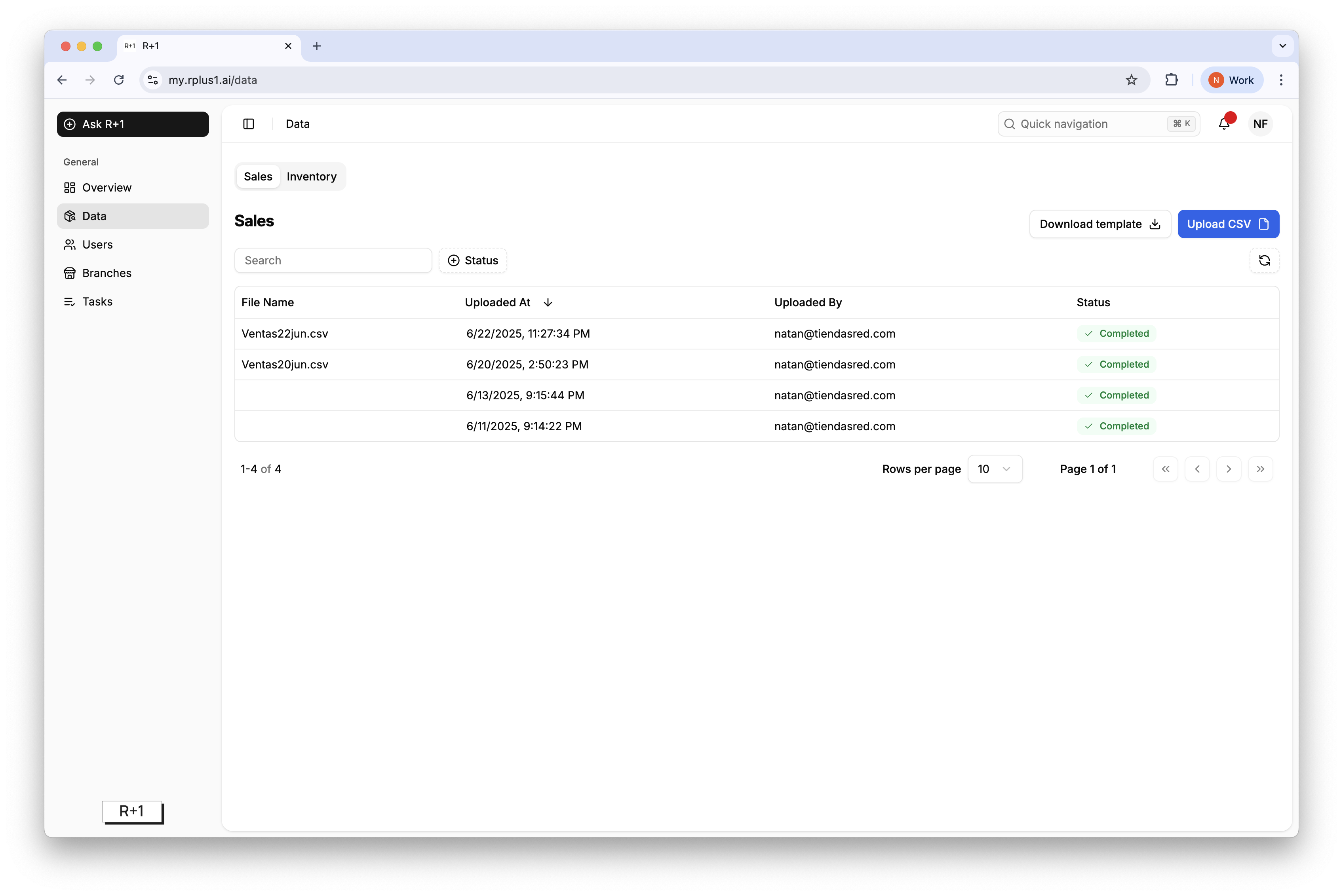Viewport: 1343px width, 896px height.
Task: Click the Data breadcrumb title
Action: [x=297, y=124]
